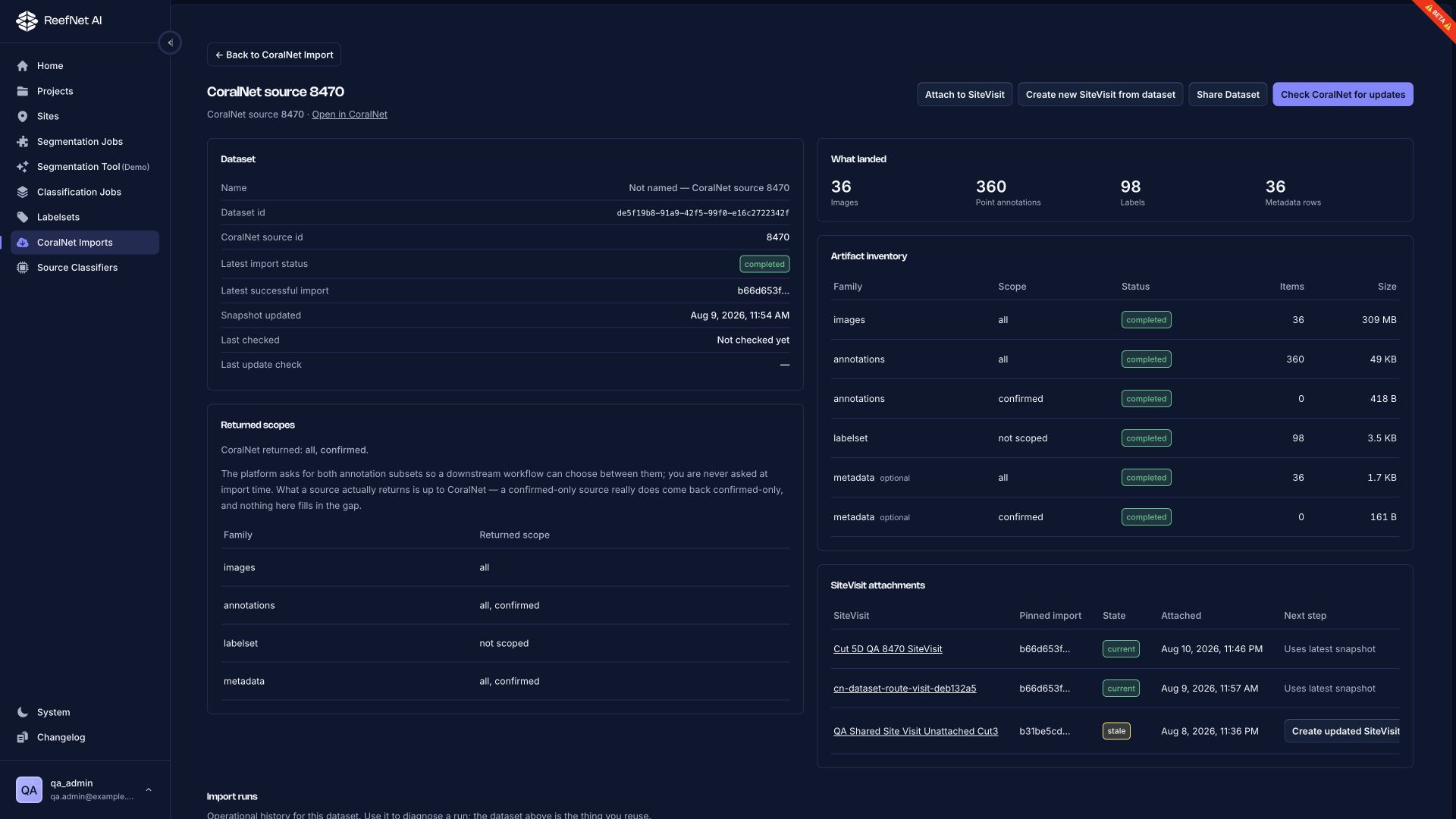The image size is (1456, 819).
Task: Click the Pinned import column header
Action: [x=1050, y=616]
